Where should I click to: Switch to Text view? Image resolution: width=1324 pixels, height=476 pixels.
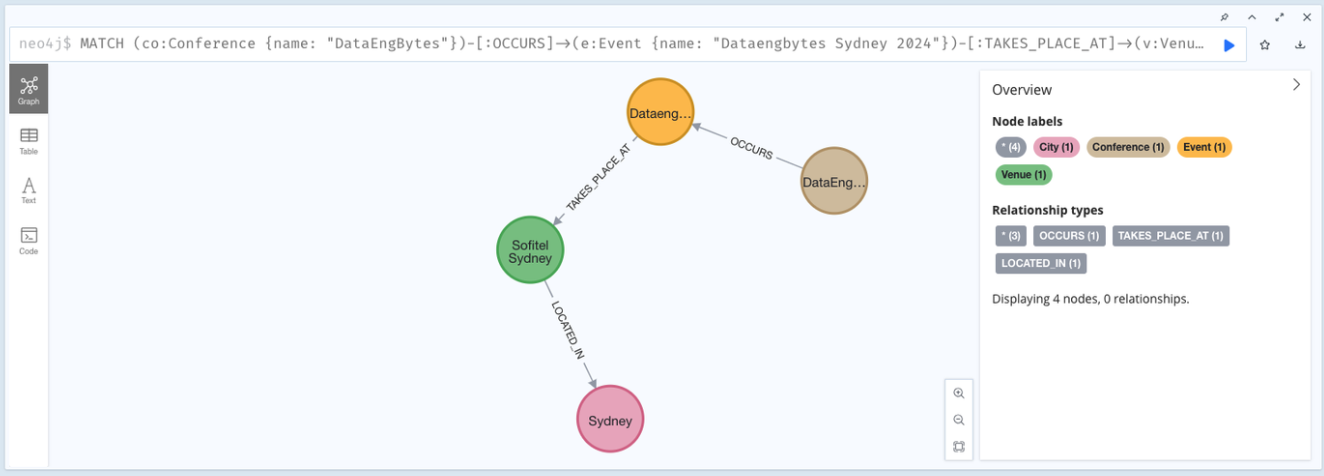(x=29, y=190)
